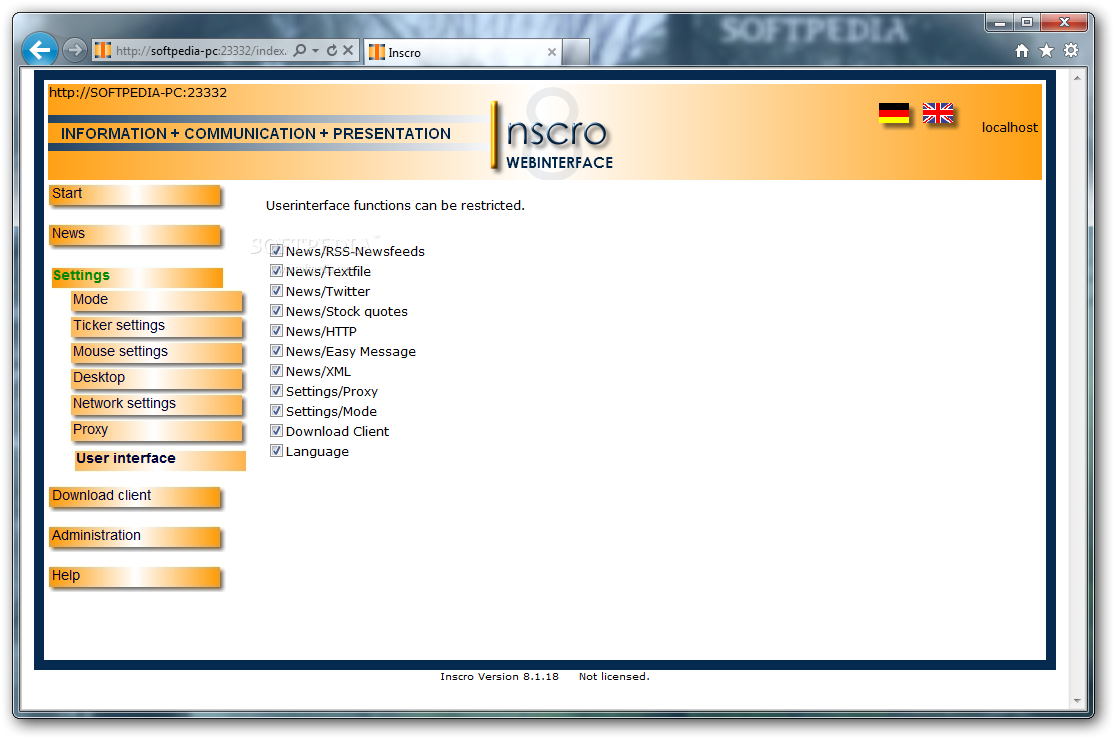
Task: Maximize the browser window
Action: pyautogui.click(x=1027, y=22)
